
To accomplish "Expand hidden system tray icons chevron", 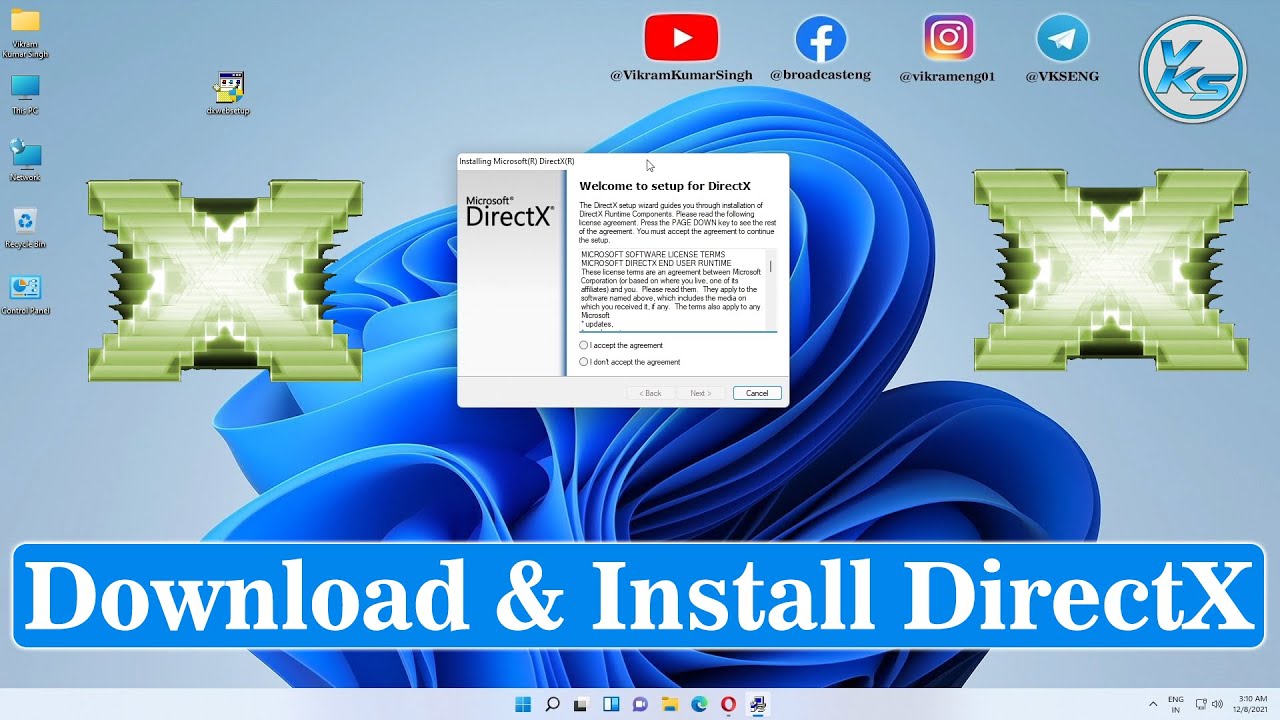I will pos(1153,704).
